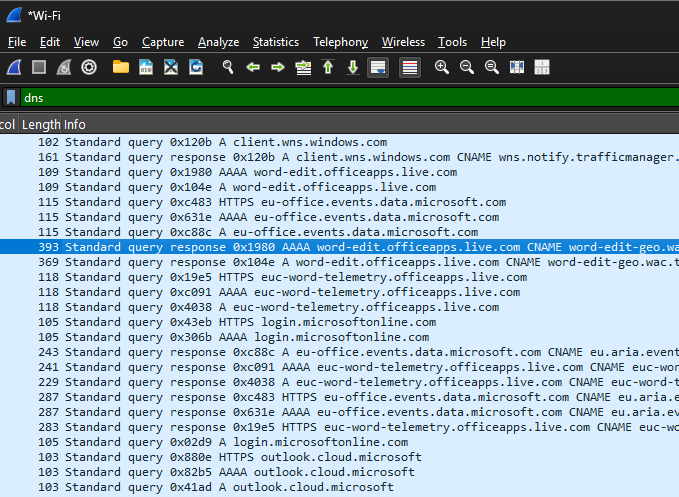Open the View menu

pyautogui.click(x=86, y=42)
